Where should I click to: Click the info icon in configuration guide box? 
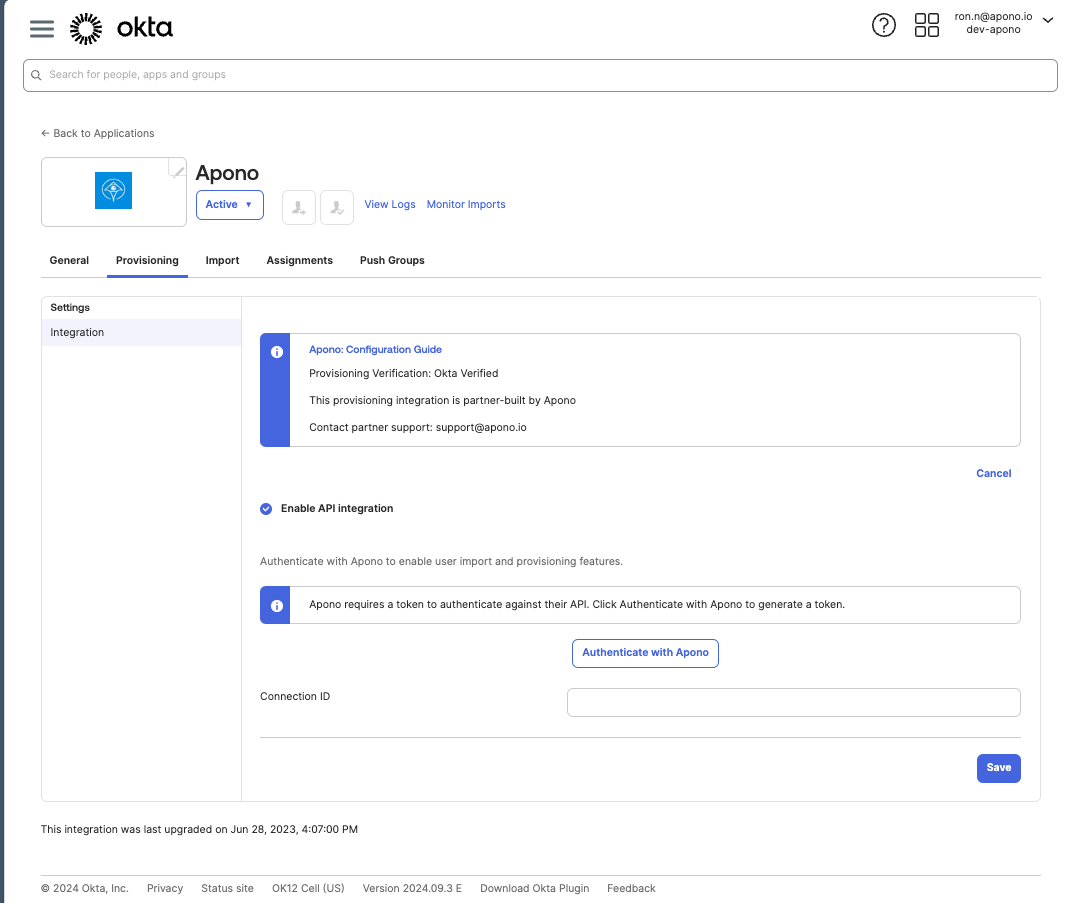pos(276,352)
